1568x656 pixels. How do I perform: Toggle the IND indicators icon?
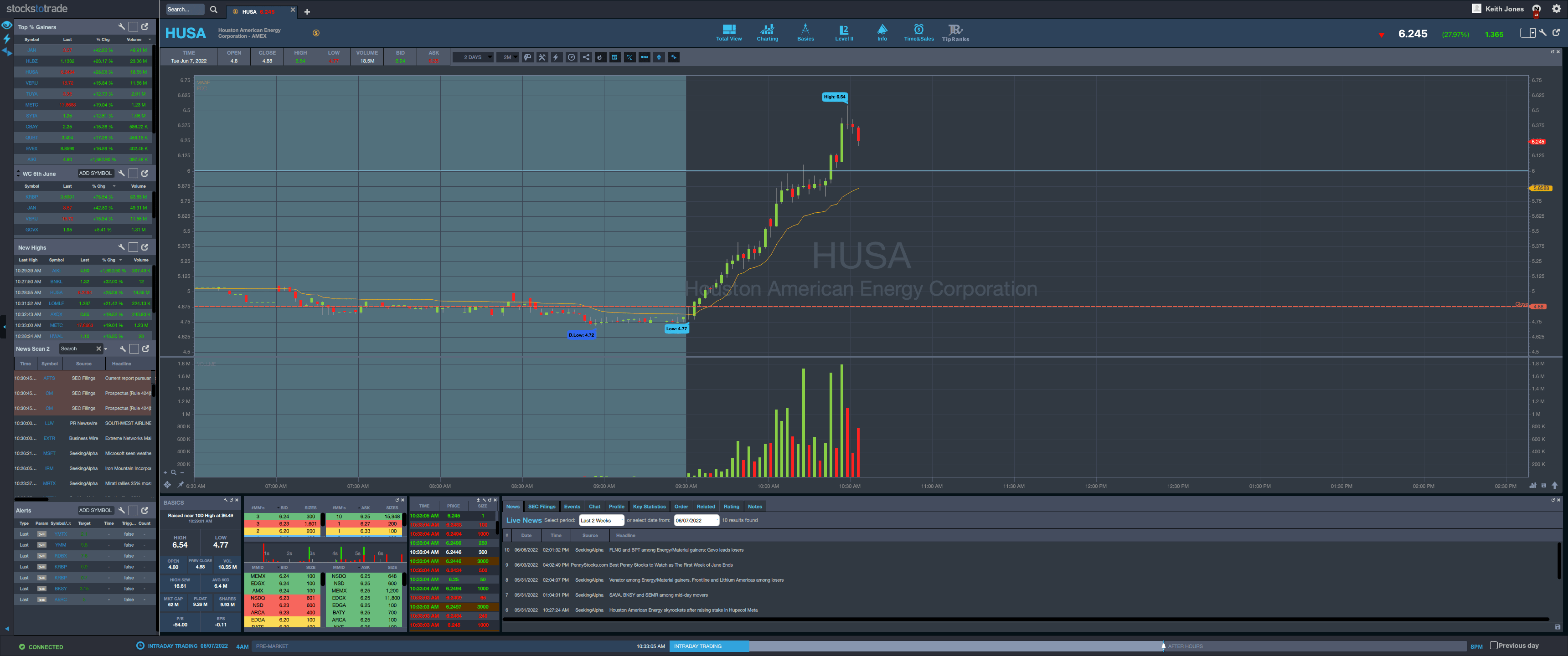(x=645, y=57)
